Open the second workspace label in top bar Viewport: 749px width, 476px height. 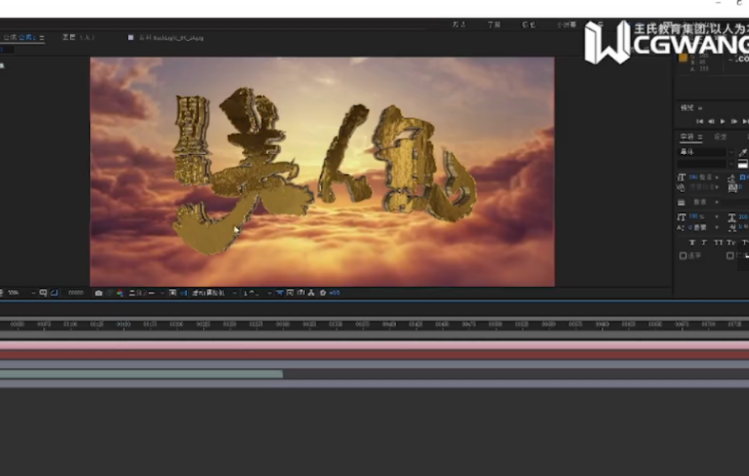(x=493, y=24)
